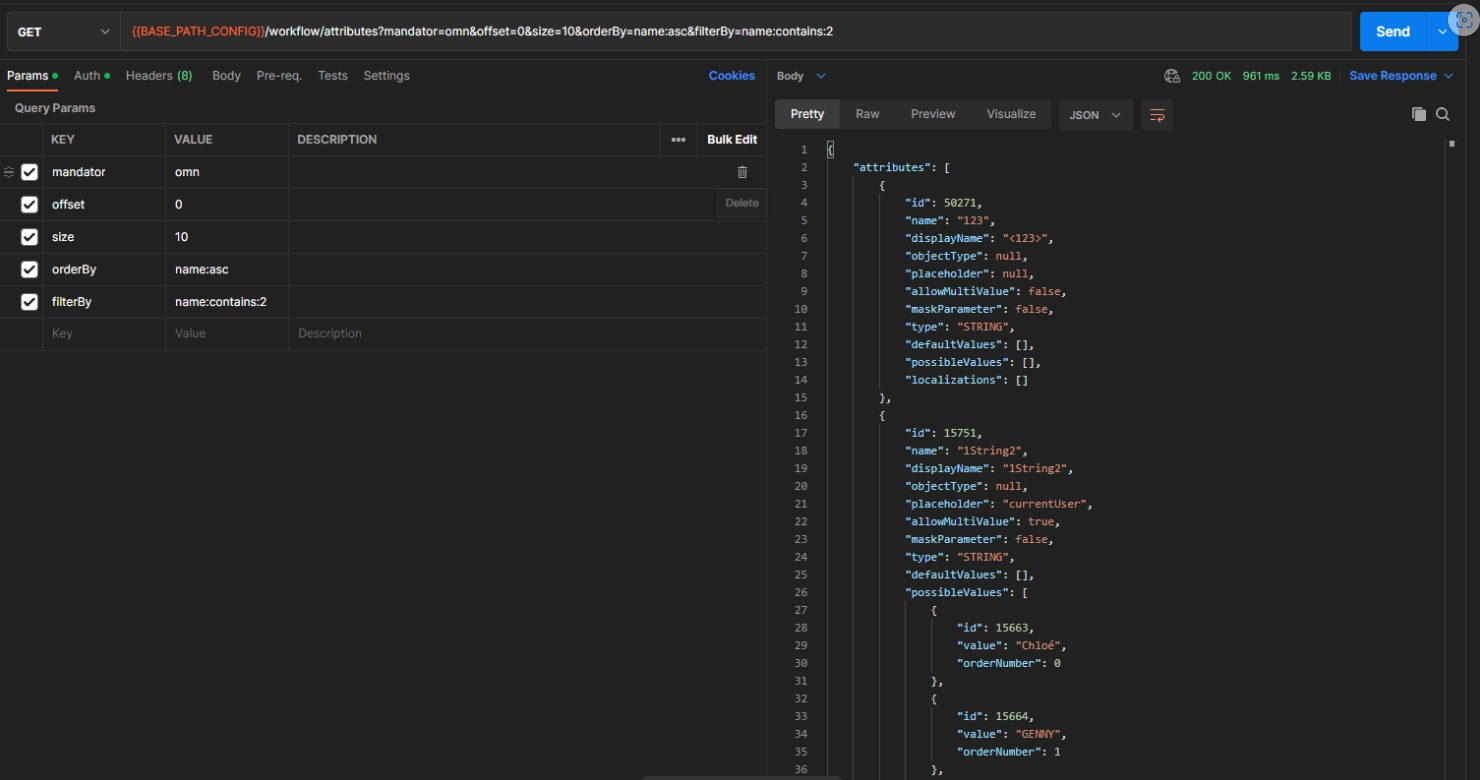Open the Save Response dropdown
Screen dimensions: 1480x780
(x=1400, y=76)
